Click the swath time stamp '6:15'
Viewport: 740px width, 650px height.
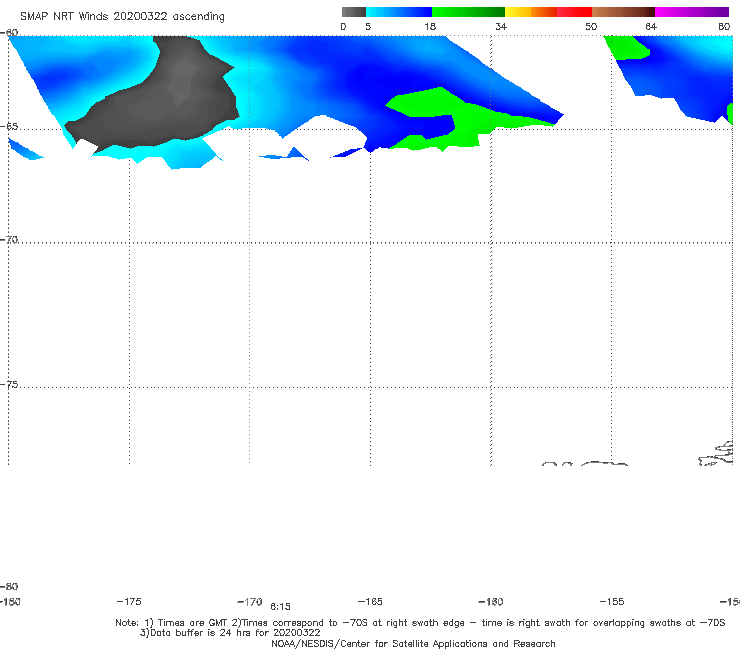(x=280, y=607)
